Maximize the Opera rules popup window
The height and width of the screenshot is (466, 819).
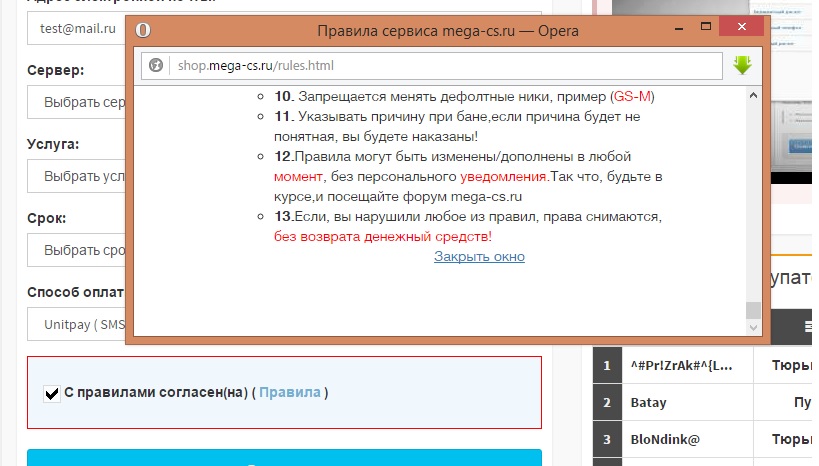[706, 27]
